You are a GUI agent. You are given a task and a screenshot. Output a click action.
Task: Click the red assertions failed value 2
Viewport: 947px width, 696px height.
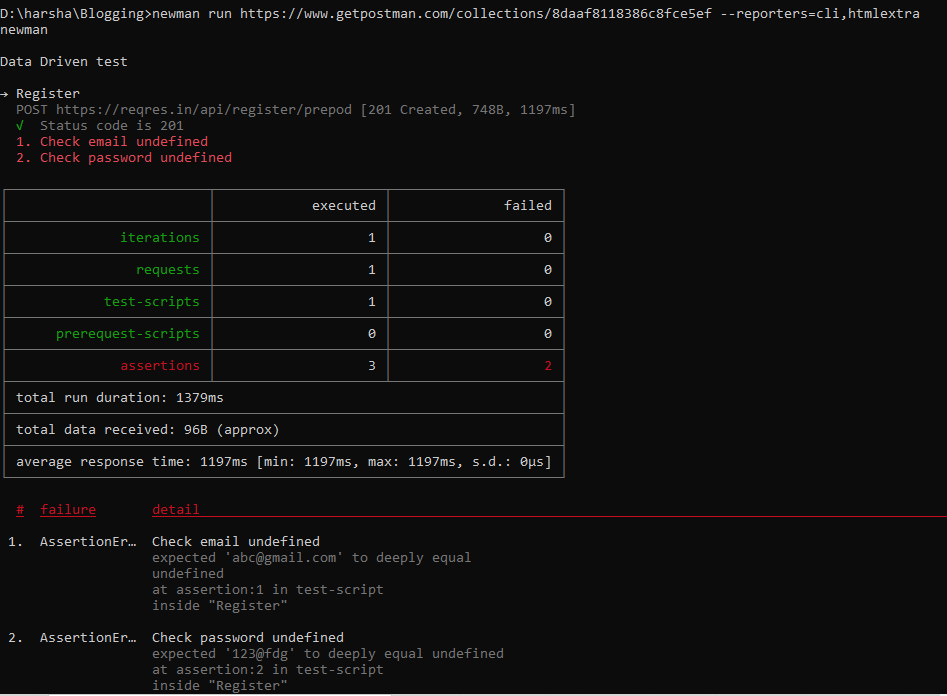548,366
